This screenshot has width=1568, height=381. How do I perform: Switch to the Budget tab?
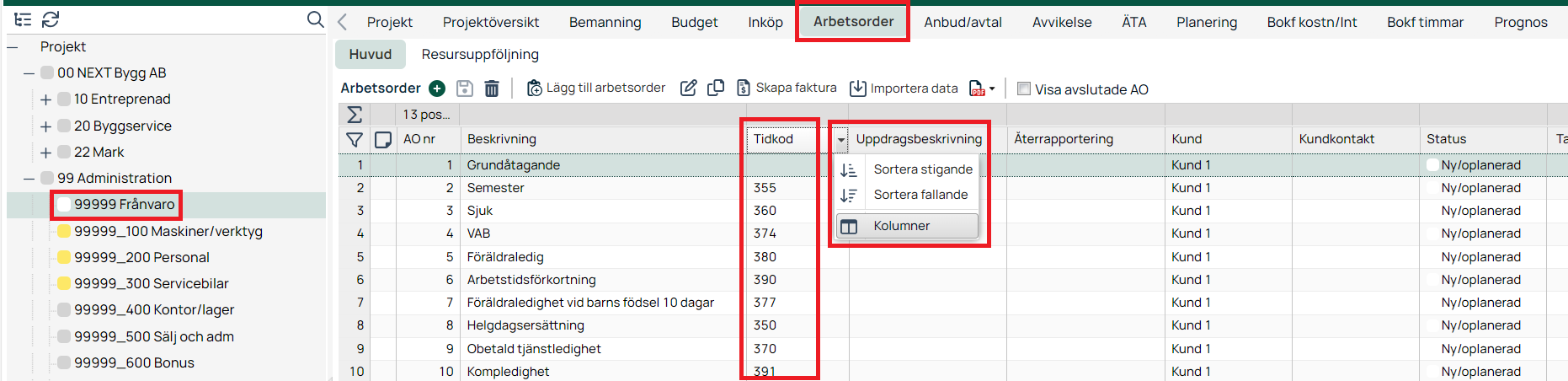coord(694,23)
